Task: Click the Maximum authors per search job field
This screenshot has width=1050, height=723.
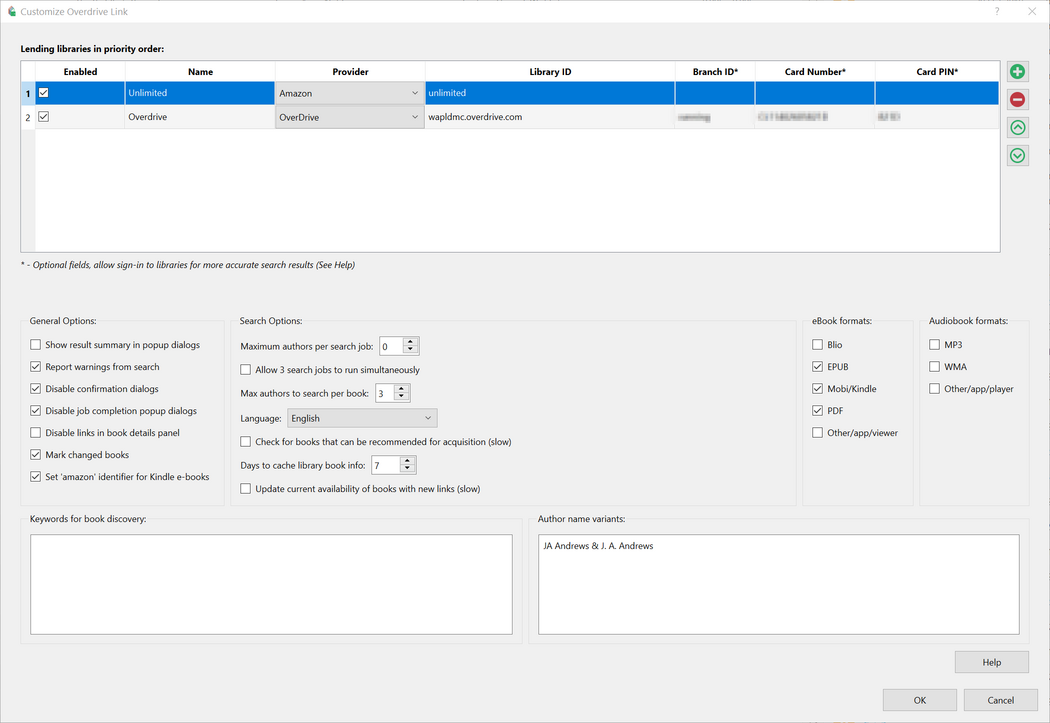Action: coord(392,346)
